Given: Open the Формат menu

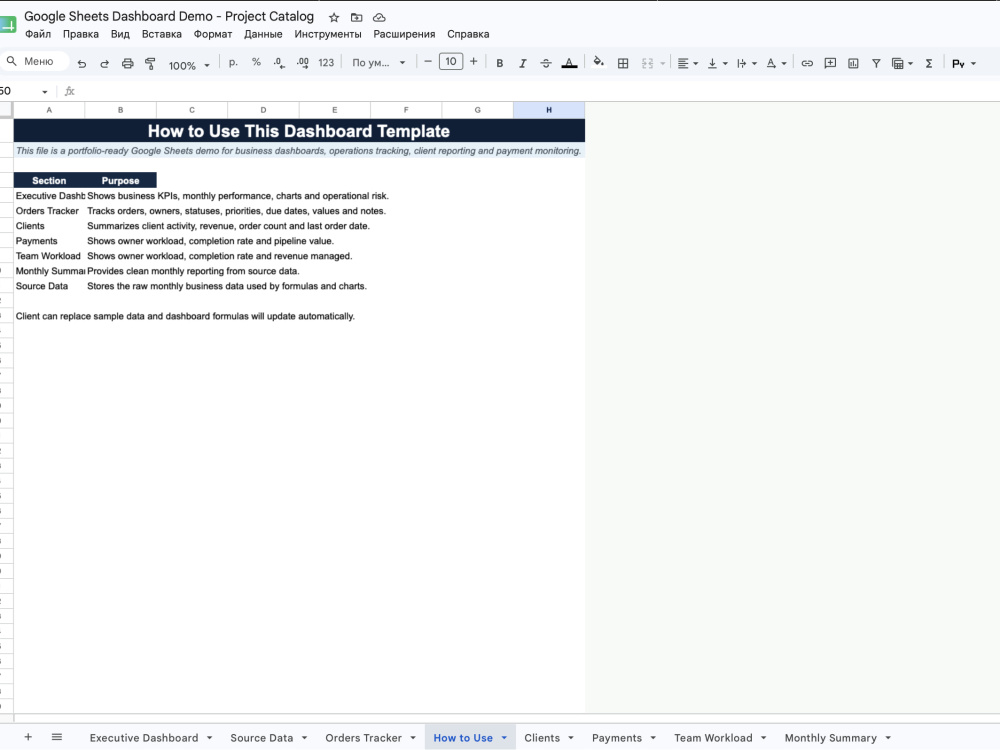Looking at the screenshot, I should click(x=213, y=34).
